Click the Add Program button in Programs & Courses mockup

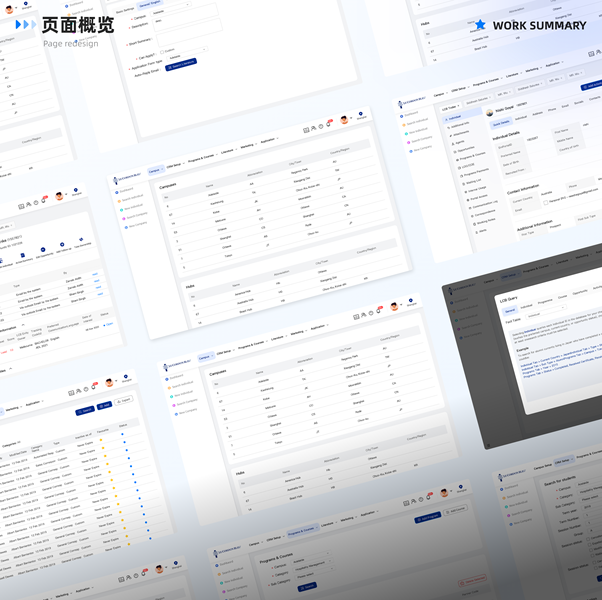tap(427, 519)
